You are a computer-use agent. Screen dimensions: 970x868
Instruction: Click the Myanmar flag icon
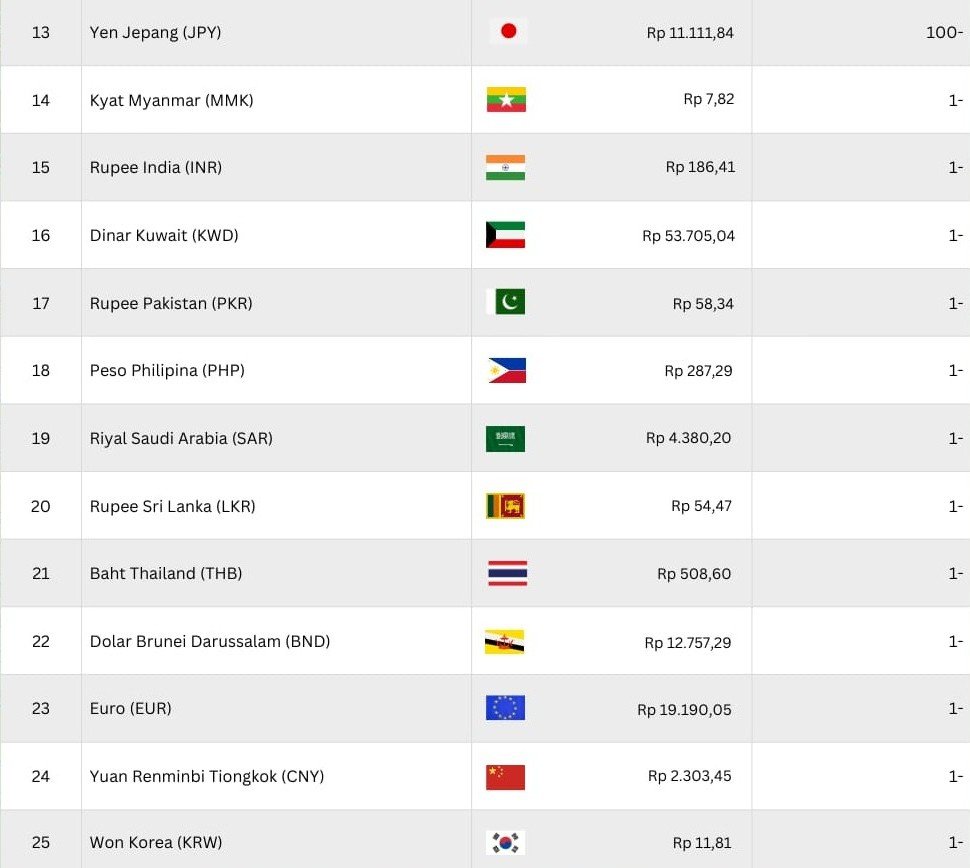[x=506, y=100]
